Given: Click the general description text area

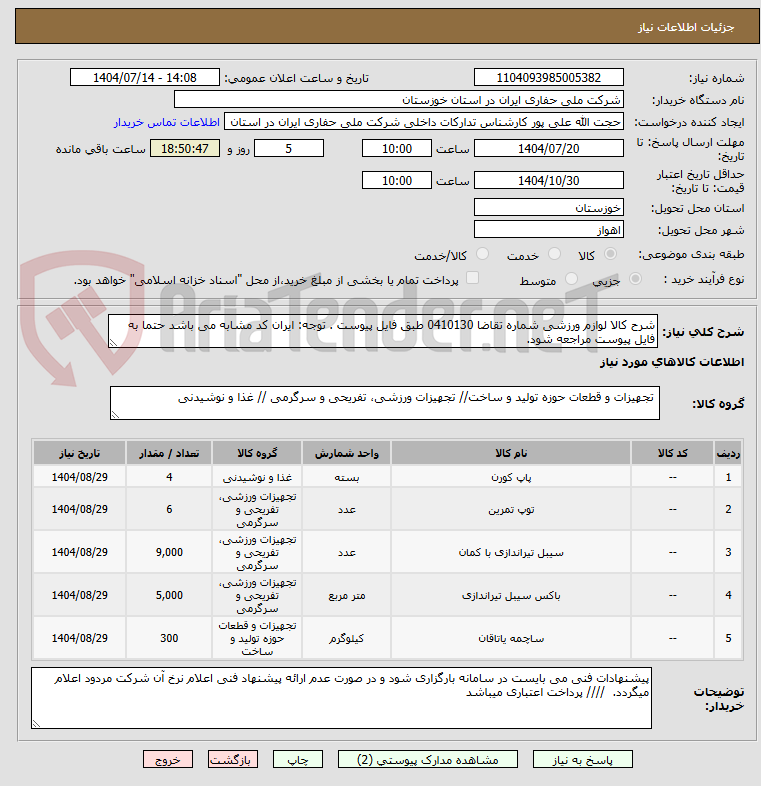Looking at the screenshot, I should tap(383, 331).
